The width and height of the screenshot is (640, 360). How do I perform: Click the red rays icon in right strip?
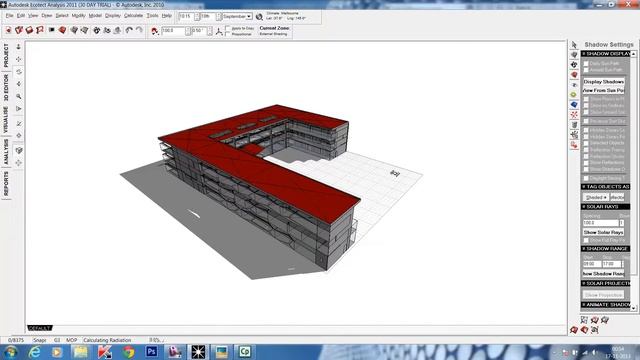[x=574, y=115]
